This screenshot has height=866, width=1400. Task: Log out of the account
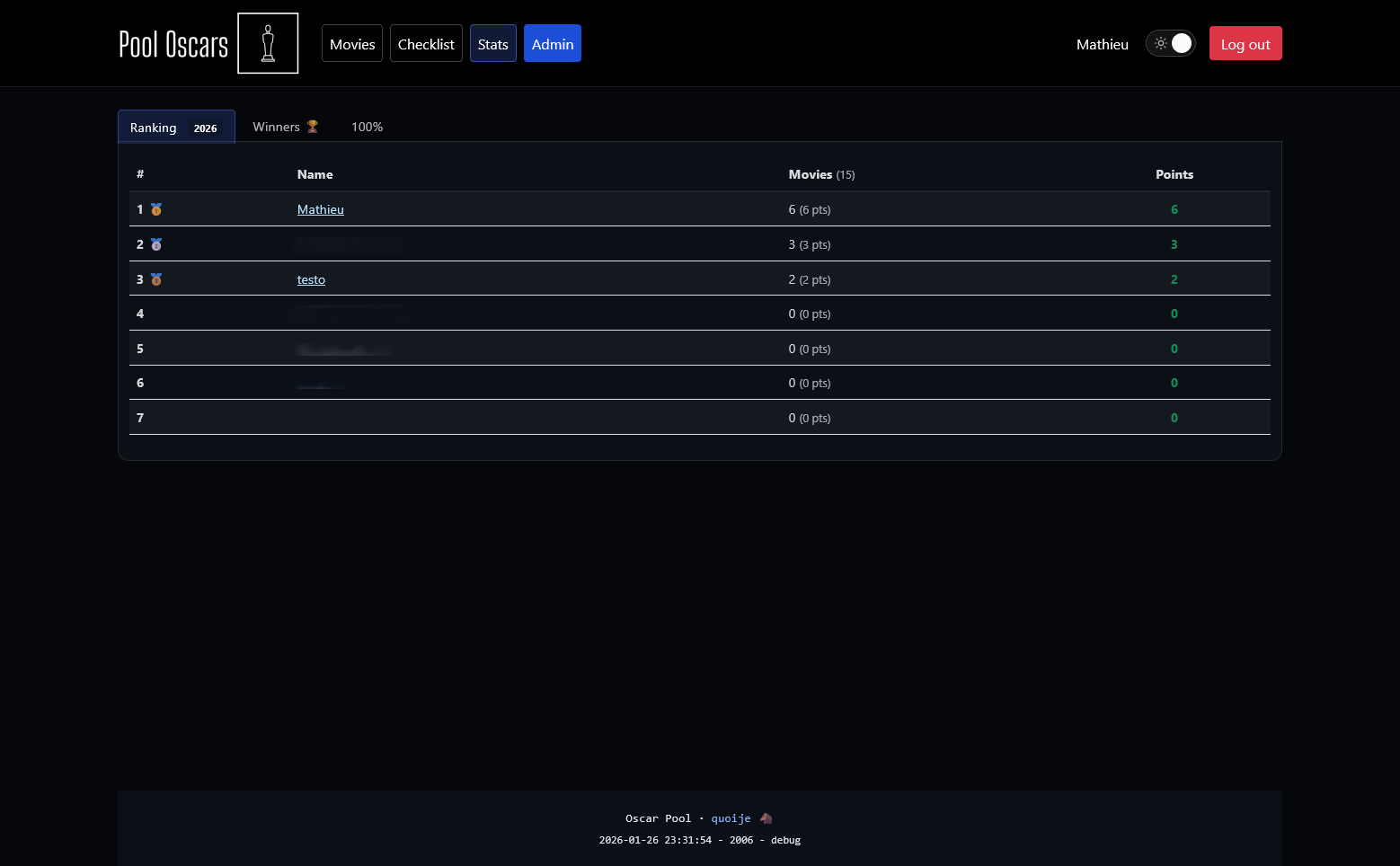1245,44
